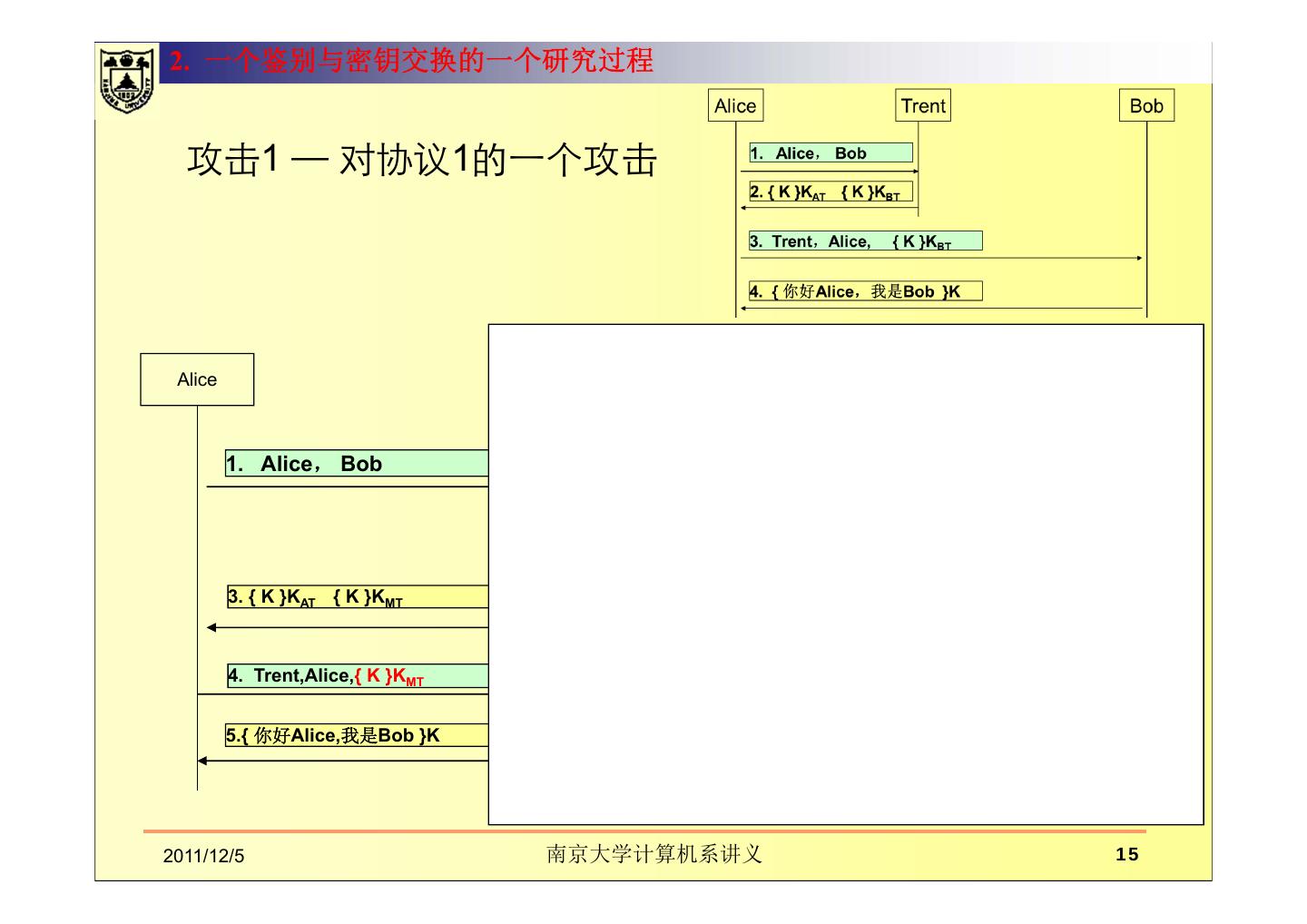Click message "4. Trent,Alice,{ K }KMT"
Viewport: 1307px width, 924px height.
358,676
